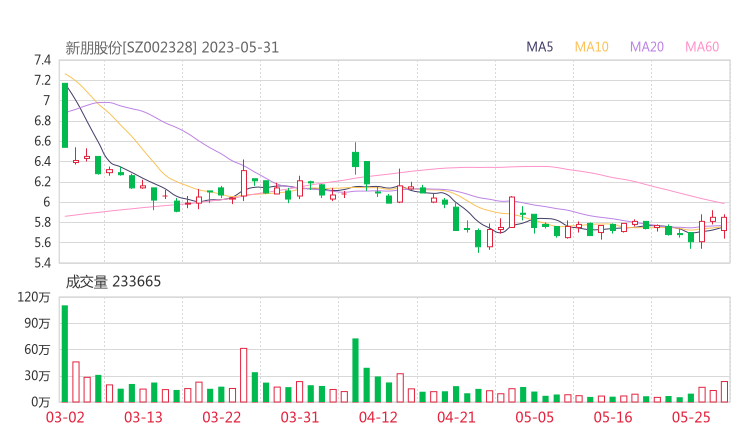This screenshot has width=740, height=440.
Task: Click the 03-13 date axis label
Action: (x=143, y=417)
